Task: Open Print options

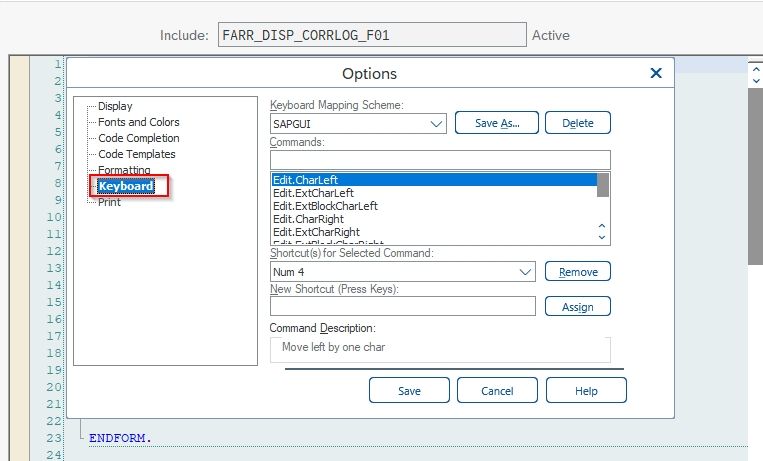Action: 109,202
